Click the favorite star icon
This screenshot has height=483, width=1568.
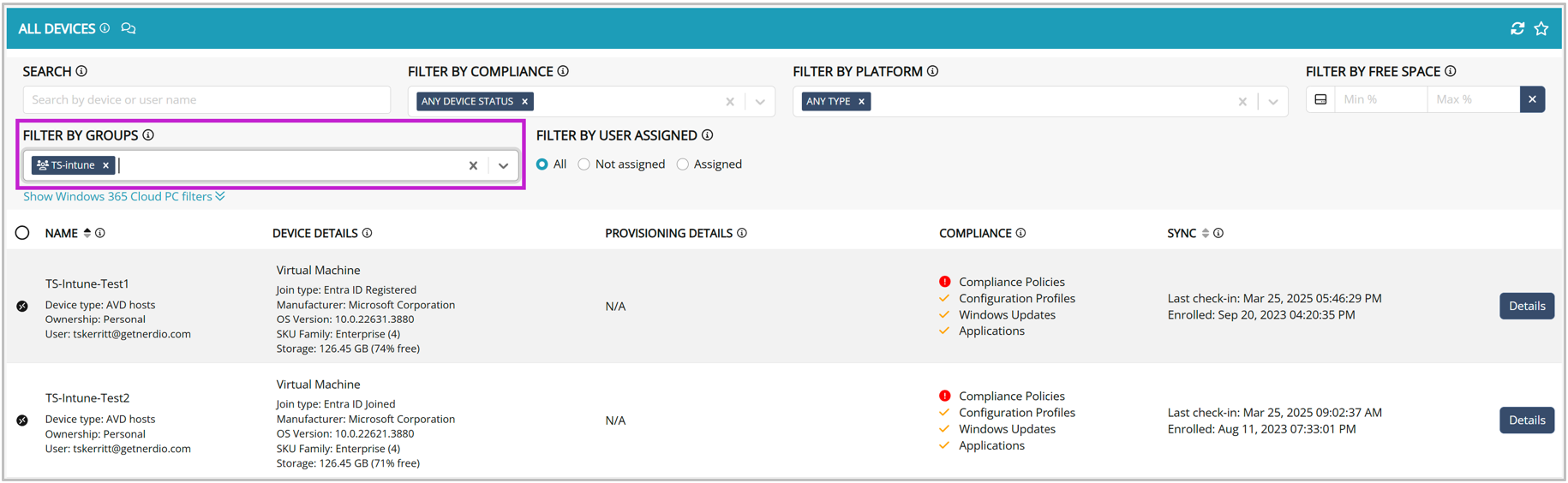coord(1541,28)
